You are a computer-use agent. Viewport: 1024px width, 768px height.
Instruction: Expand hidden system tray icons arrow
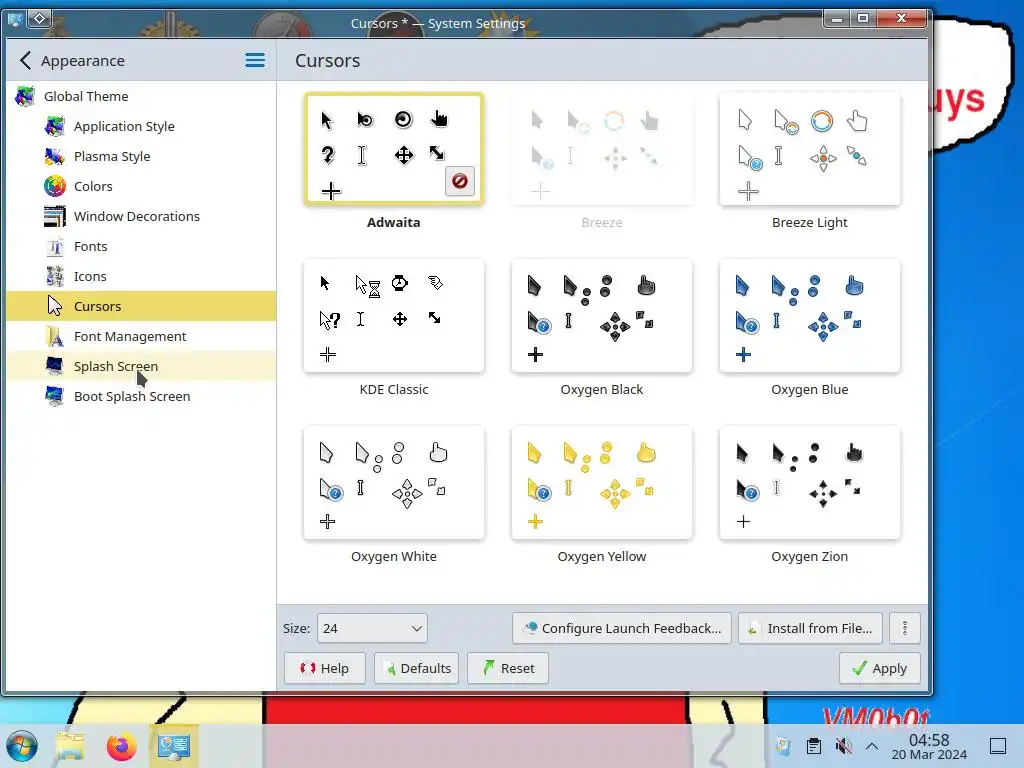[872, 746]
